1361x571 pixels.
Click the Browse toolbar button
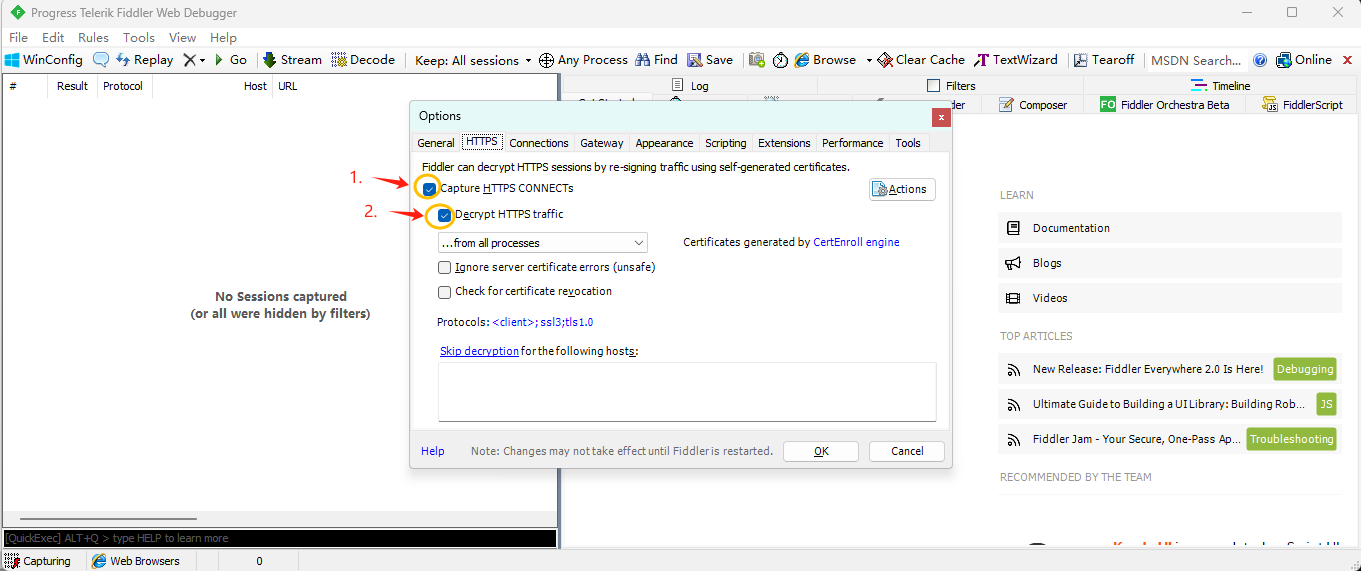tap(826, 60)
